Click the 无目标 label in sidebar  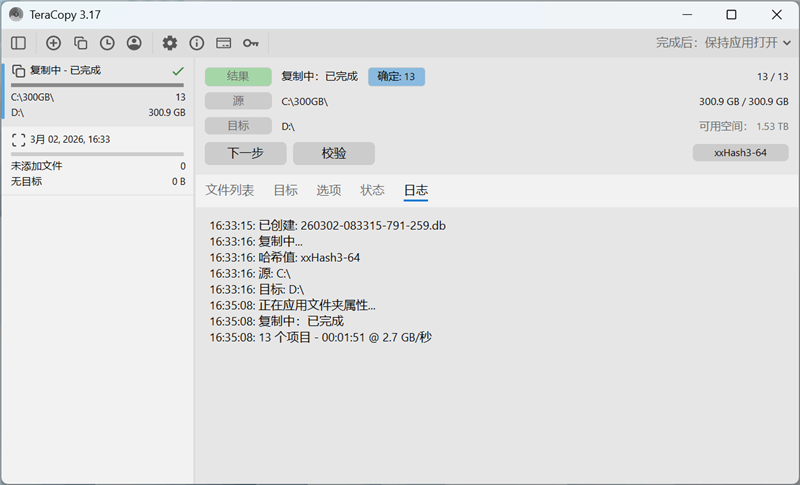tap(27, 181)
